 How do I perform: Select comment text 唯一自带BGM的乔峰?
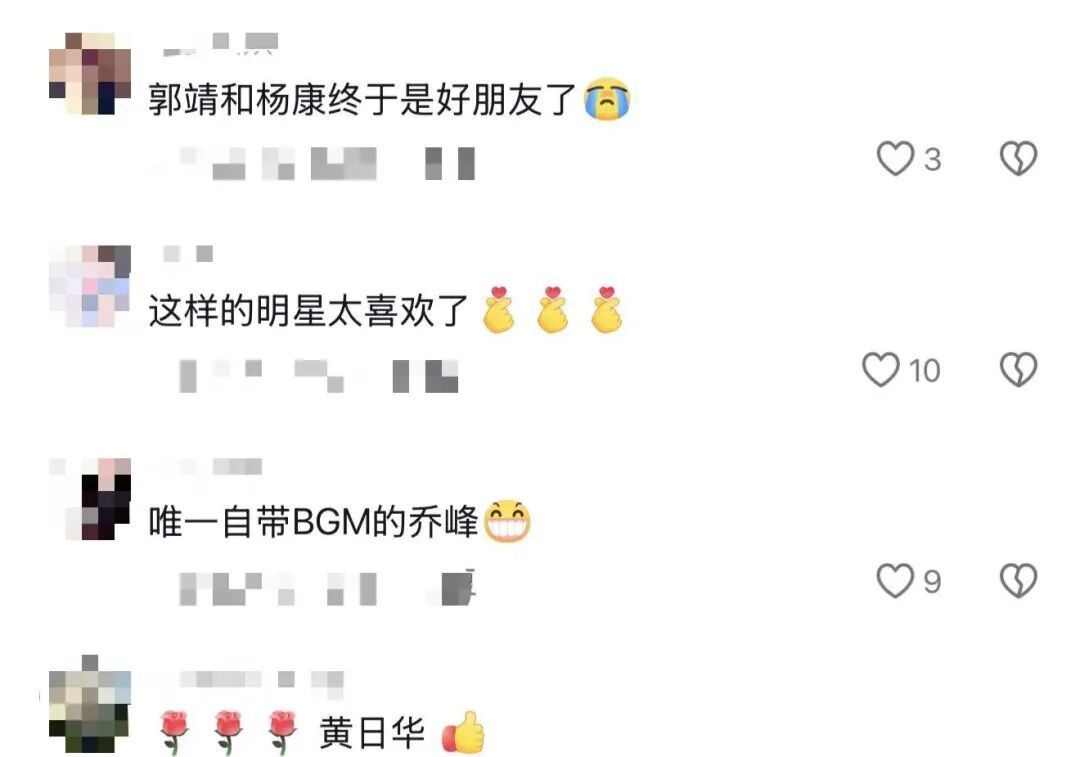(313, 521)
